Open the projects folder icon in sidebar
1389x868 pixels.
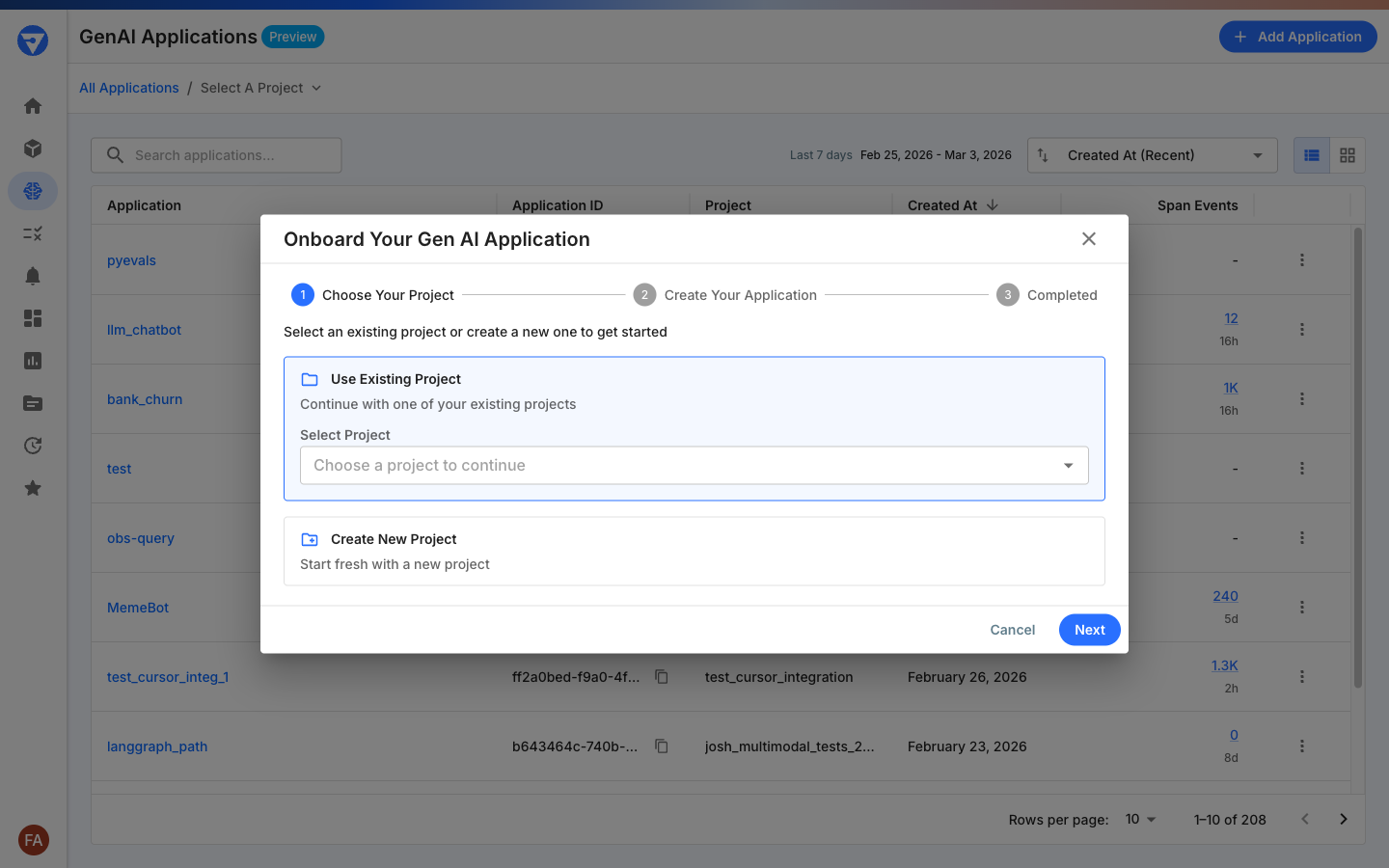32,403
